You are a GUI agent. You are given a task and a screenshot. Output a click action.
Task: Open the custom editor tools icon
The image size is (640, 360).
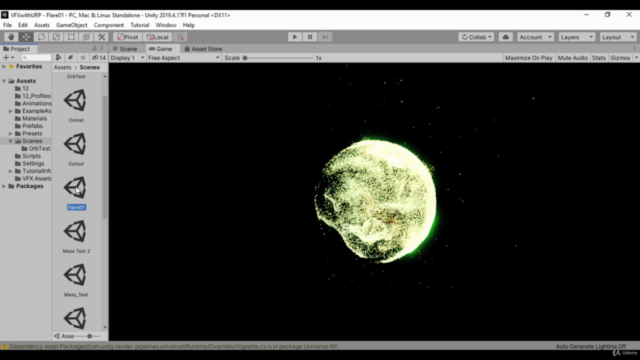(102, 37)
